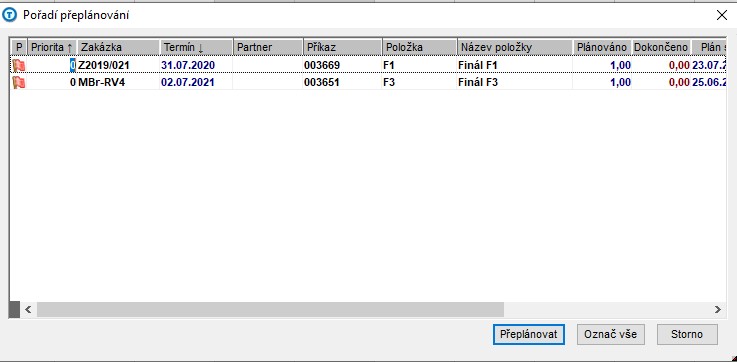Click the horizontal scrollbar left arrow
This screenshot has height=362, width=737.
28,309
